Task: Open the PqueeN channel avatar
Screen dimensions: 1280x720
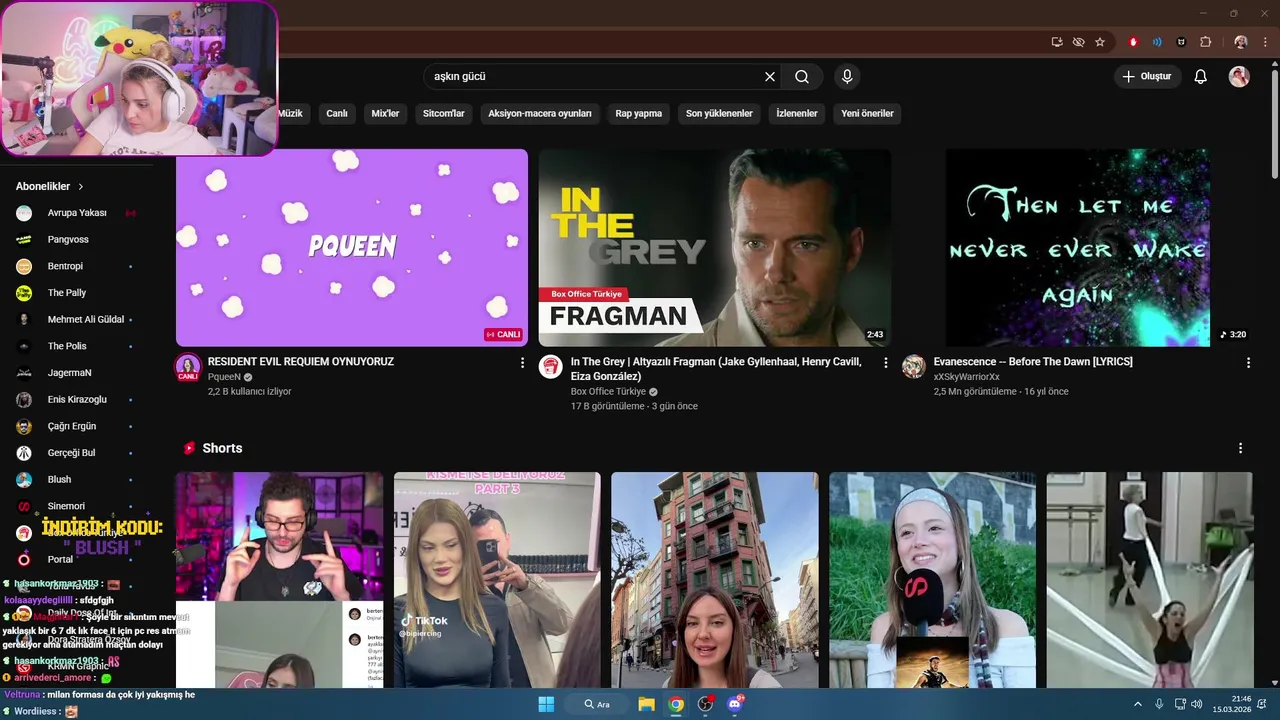Action: (188, 367)
